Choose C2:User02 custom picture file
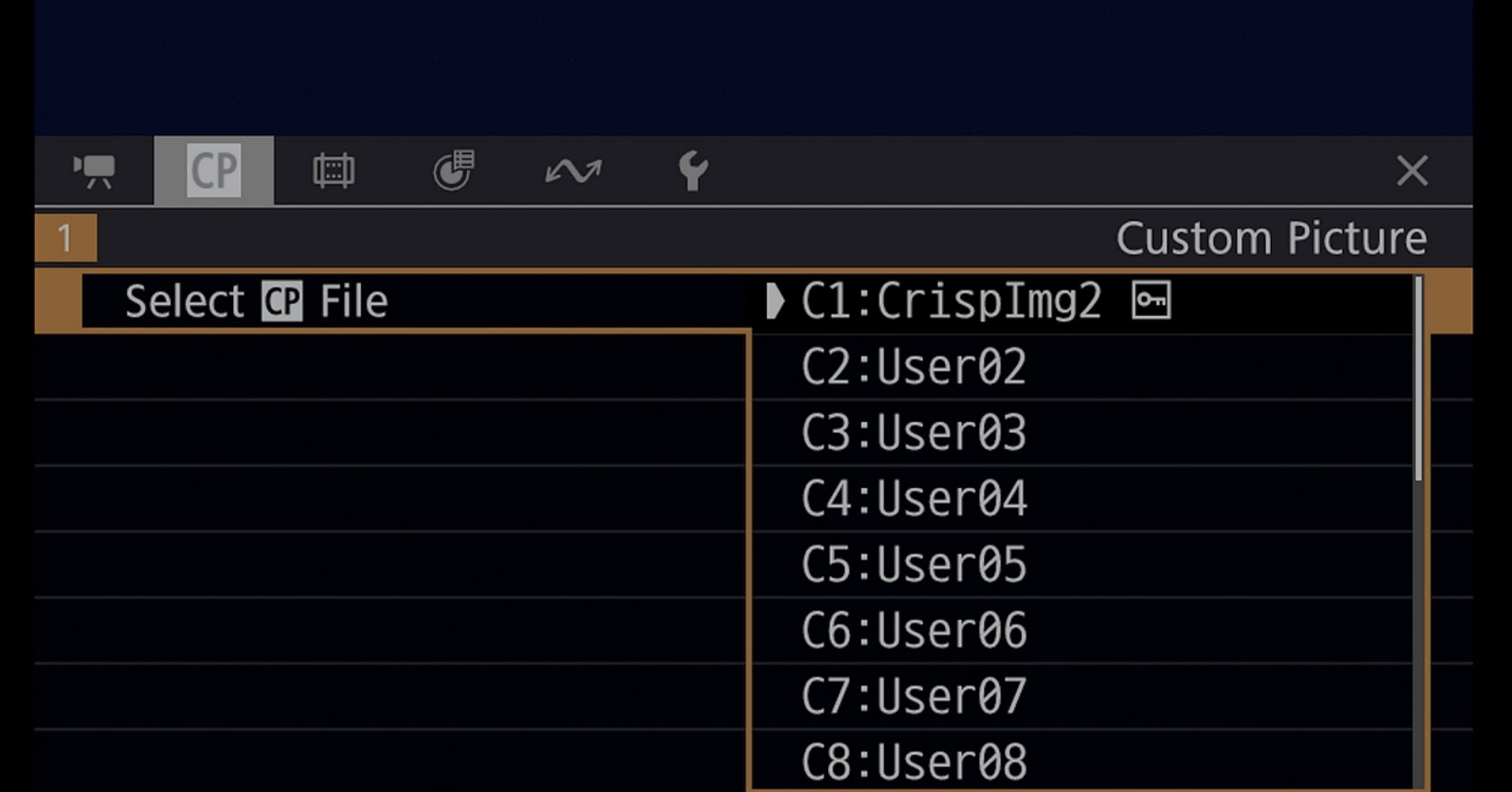Image resolution: width=1512 pixels, height=792 pixels. coord(913,367)
